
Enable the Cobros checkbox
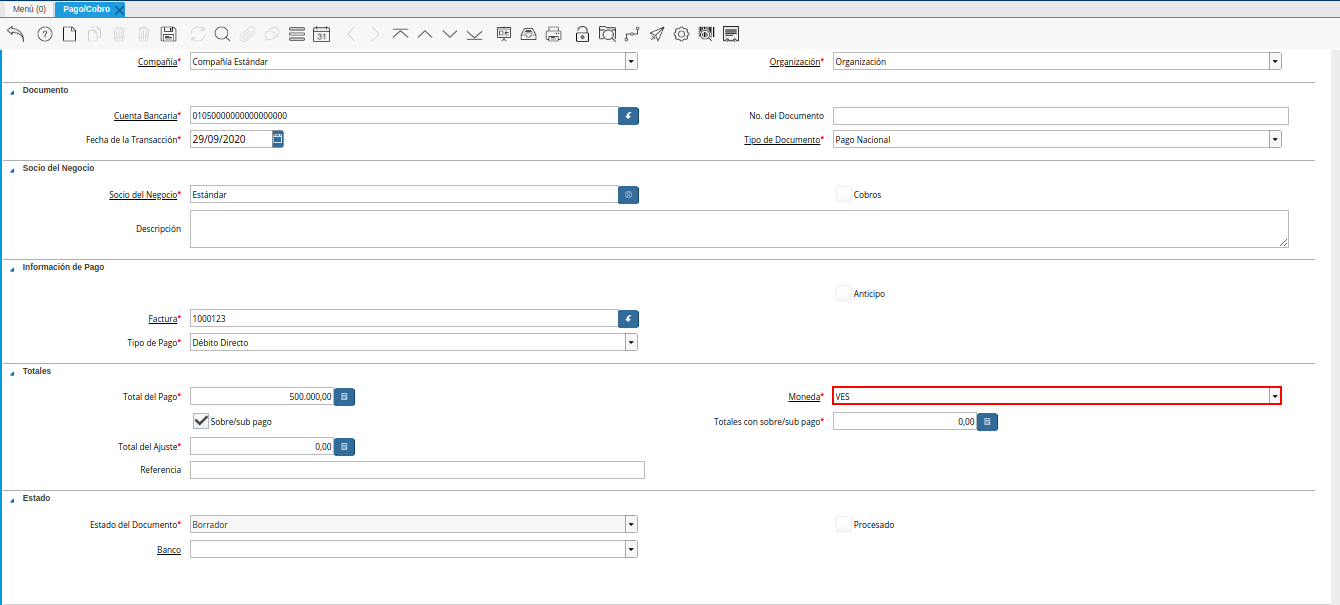click(x=844, y=195)
